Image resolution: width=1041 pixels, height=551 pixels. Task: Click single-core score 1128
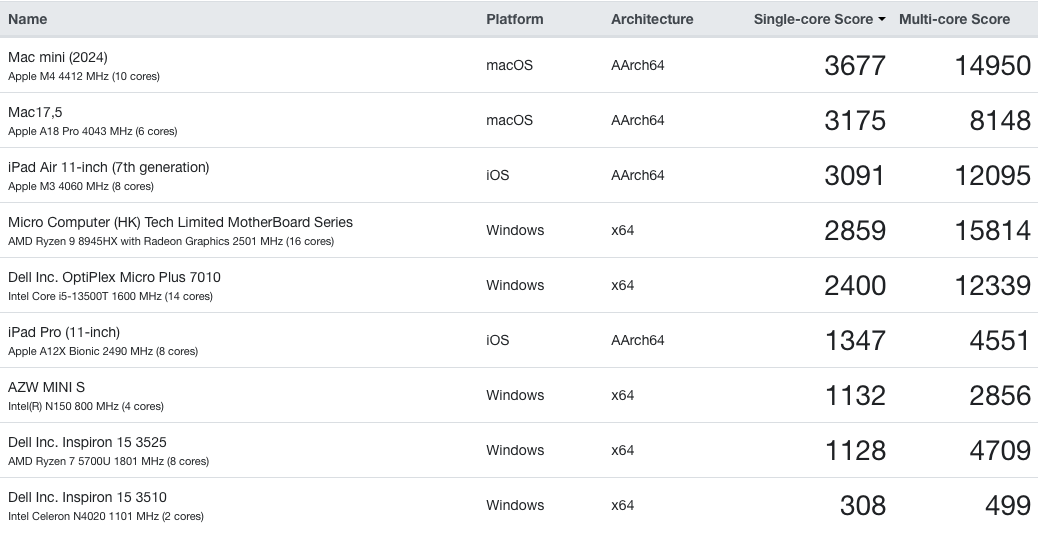[x=855, y=451]
